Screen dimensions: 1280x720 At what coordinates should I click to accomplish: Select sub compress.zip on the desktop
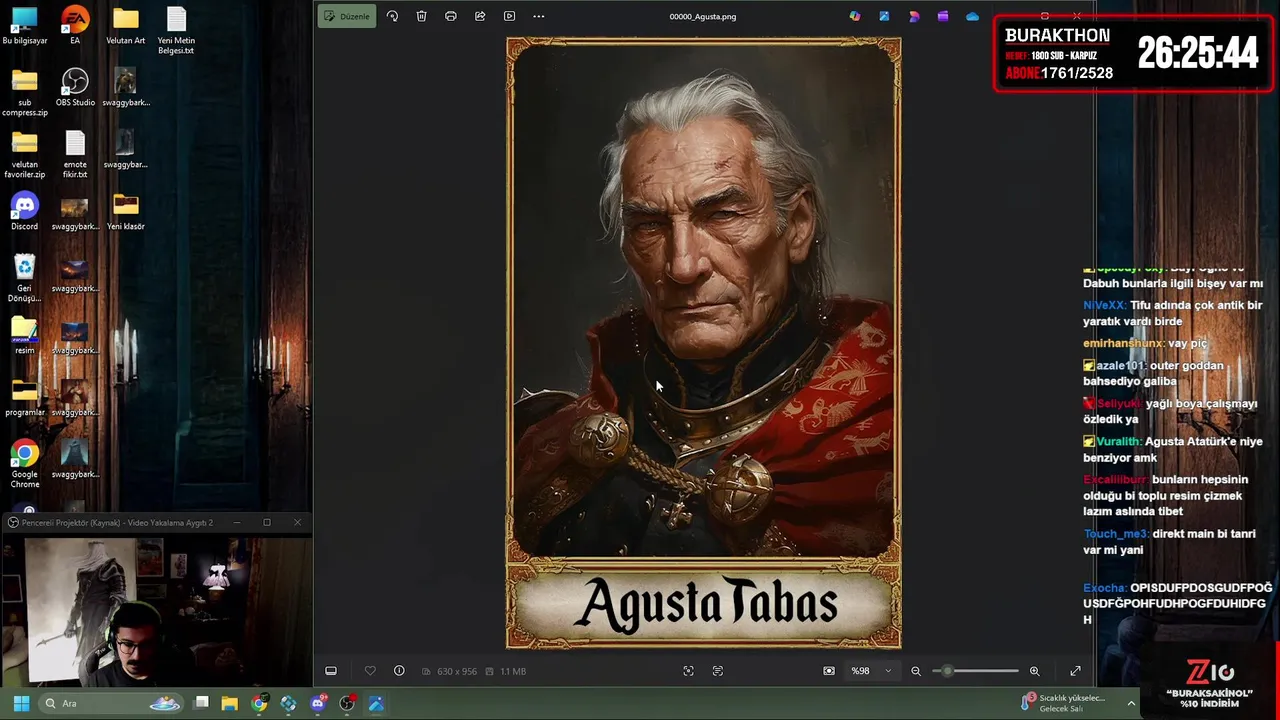point(25,93)
